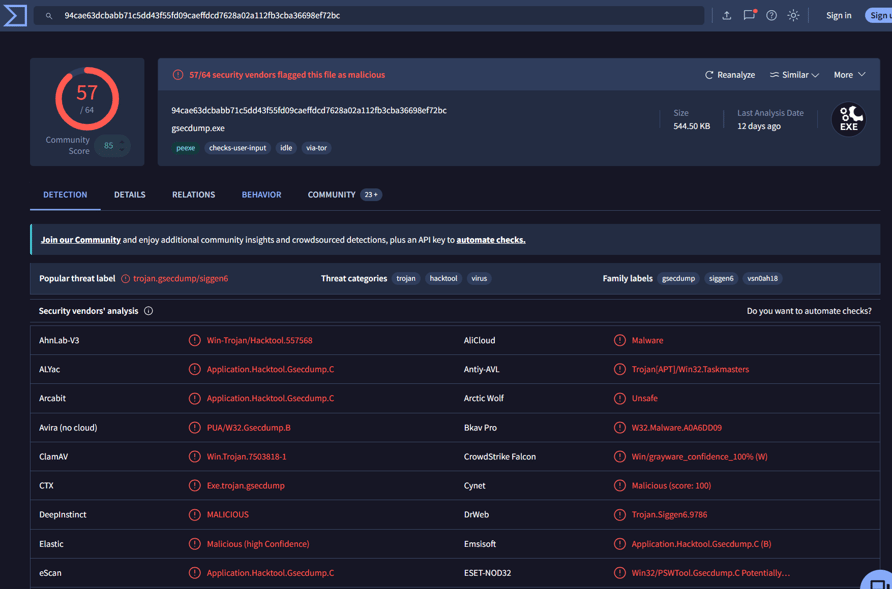The height and width of the screenshot is (589, 892).
Task: Click the hash search input field
Action: coord(369,15)
